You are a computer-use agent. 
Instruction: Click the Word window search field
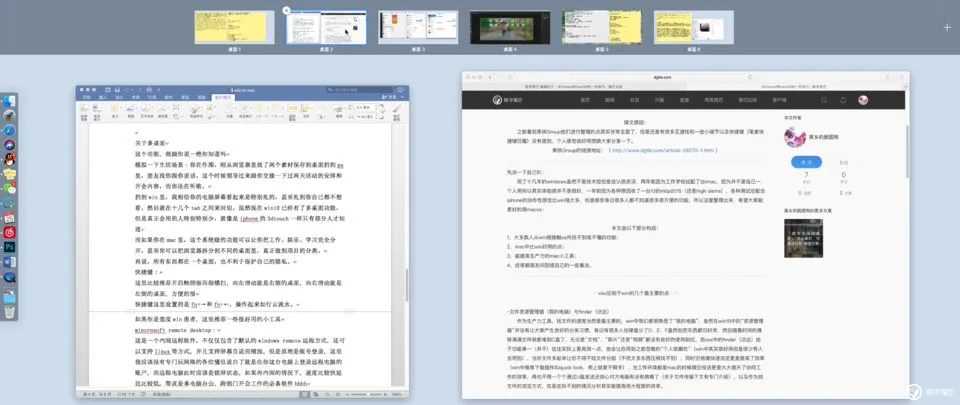(x=359, y=90)
